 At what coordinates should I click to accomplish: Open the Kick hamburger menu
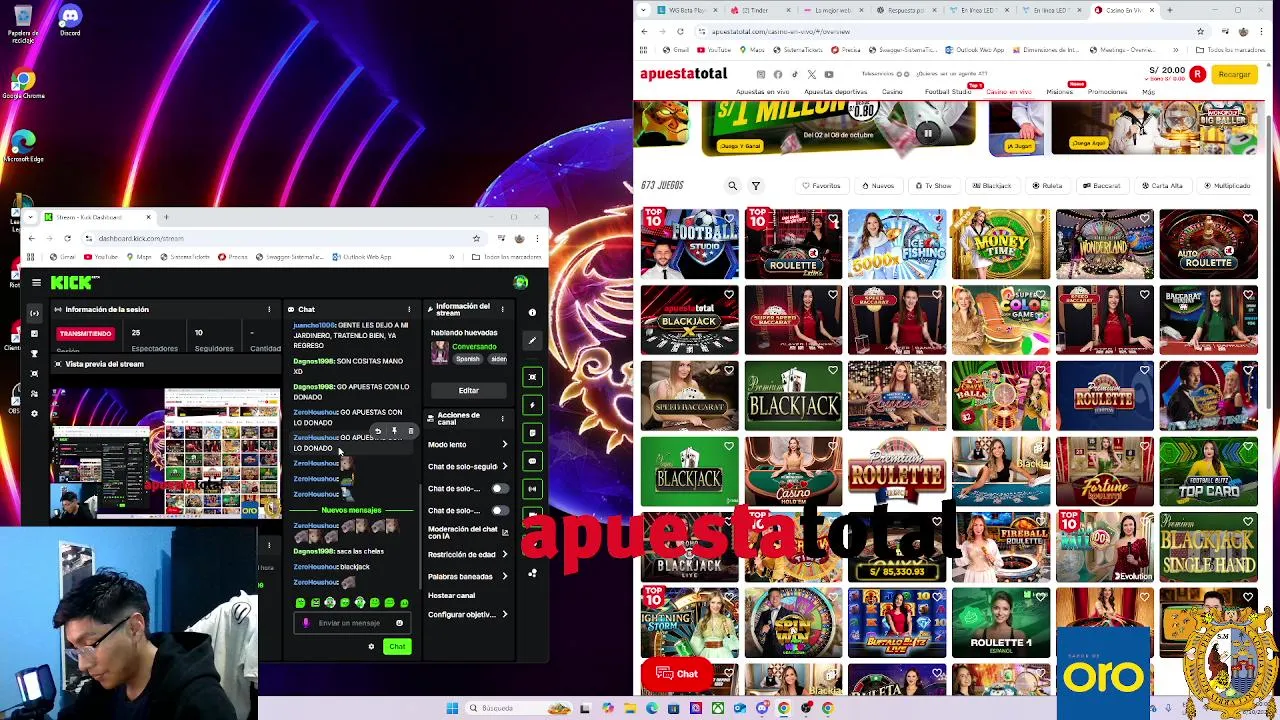point(36,283)
